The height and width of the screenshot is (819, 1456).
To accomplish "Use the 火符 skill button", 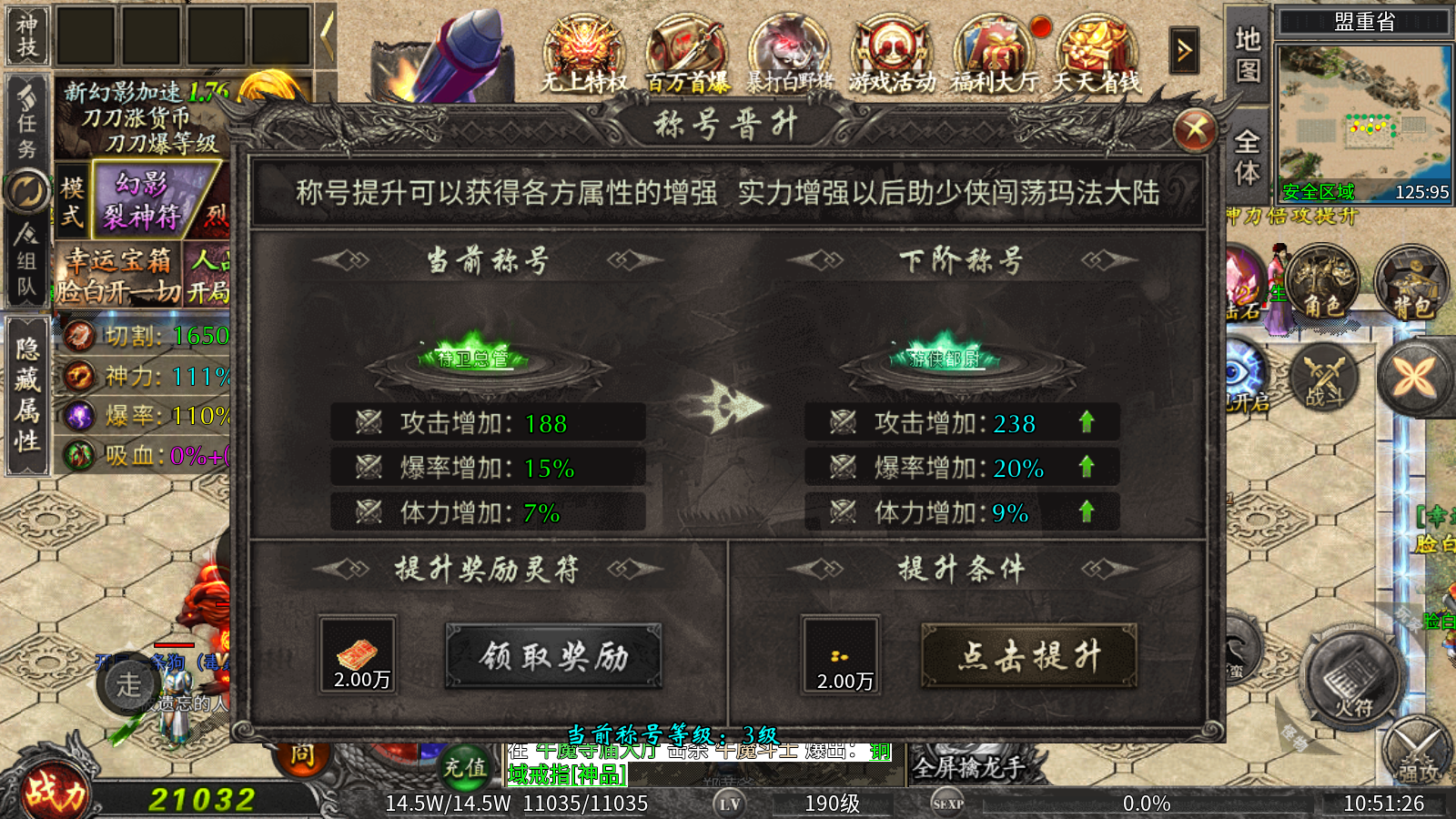I will click(1352, 678).
